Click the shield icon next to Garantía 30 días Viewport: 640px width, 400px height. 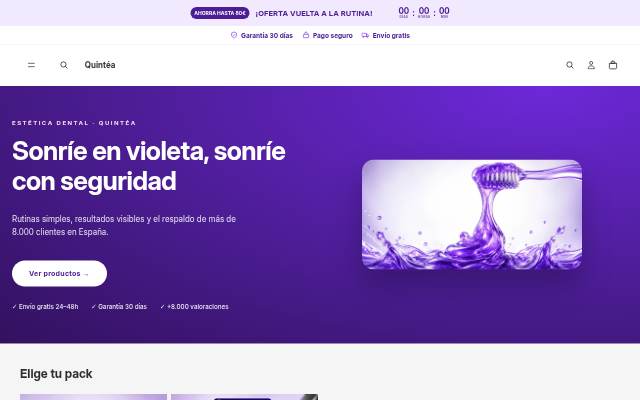(x=234, y=35)
